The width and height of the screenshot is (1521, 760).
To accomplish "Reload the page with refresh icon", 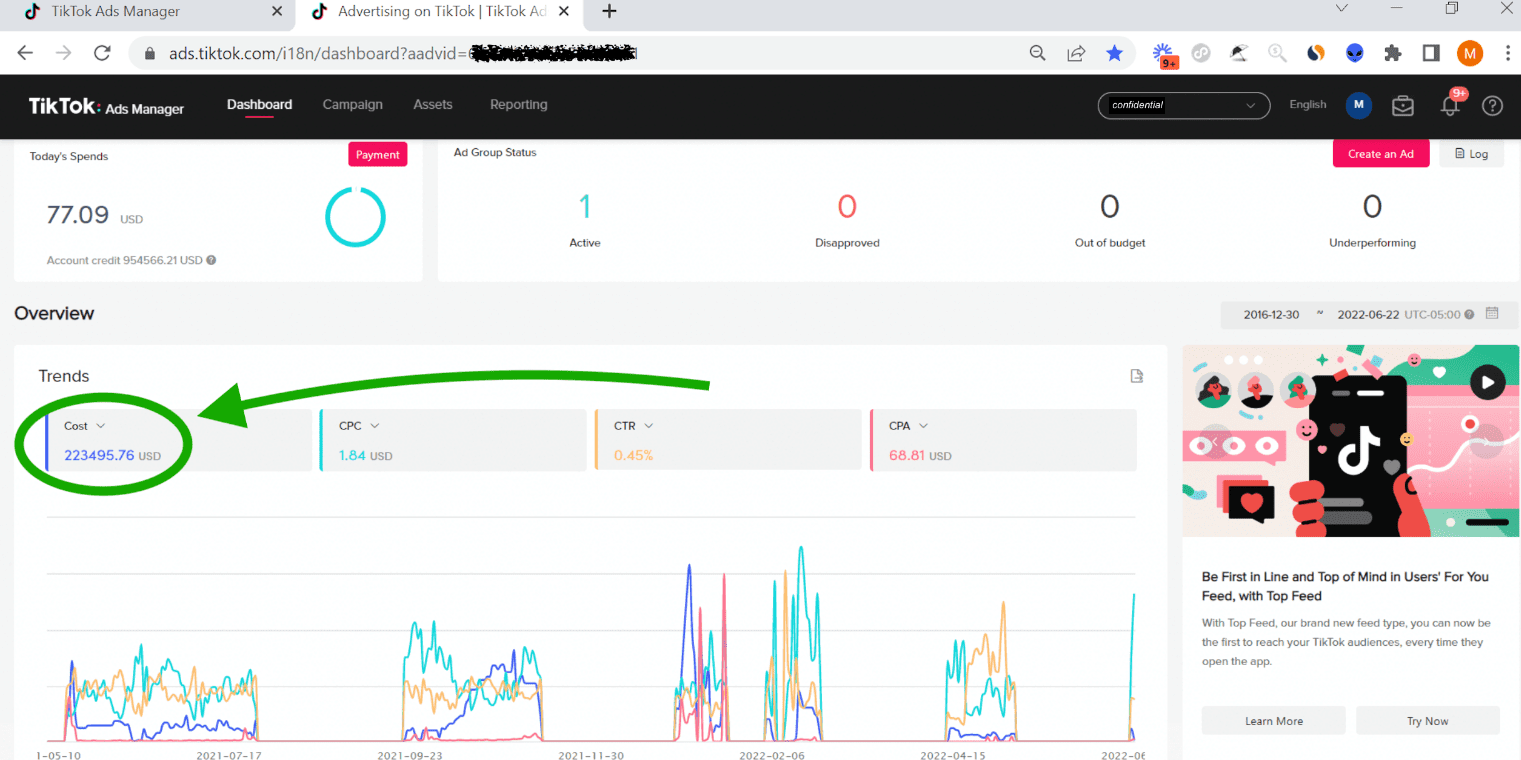I will click(x=102, y=53).
